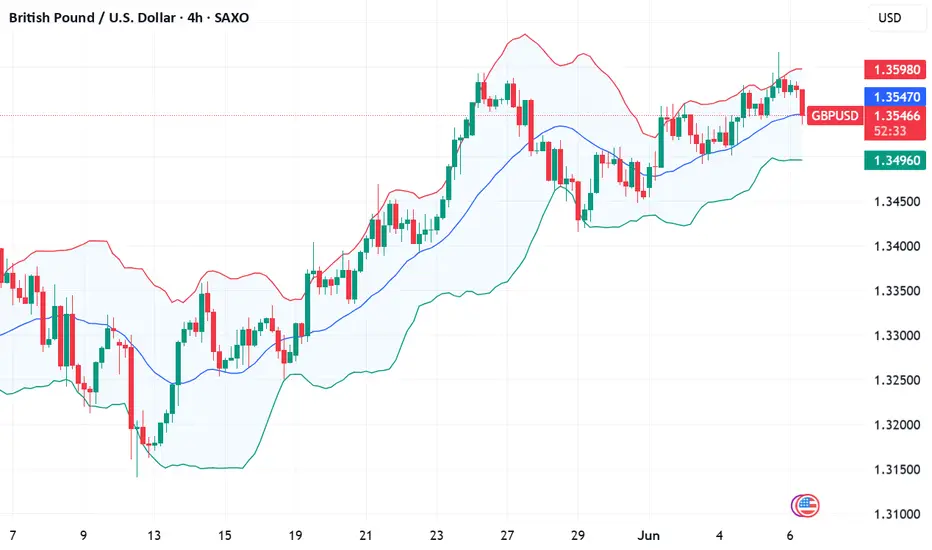Click the 1.31000 price axis level

[x=897, y=514]
